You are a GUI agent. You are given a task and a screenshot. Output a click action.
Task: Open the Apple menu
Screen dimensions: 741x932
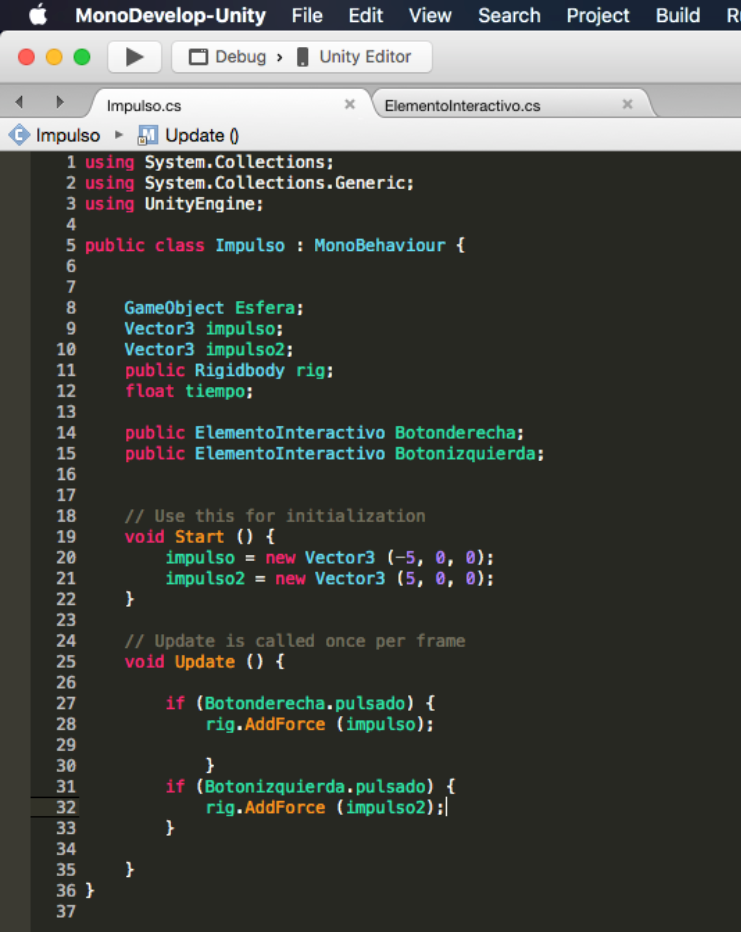(37, 15)
